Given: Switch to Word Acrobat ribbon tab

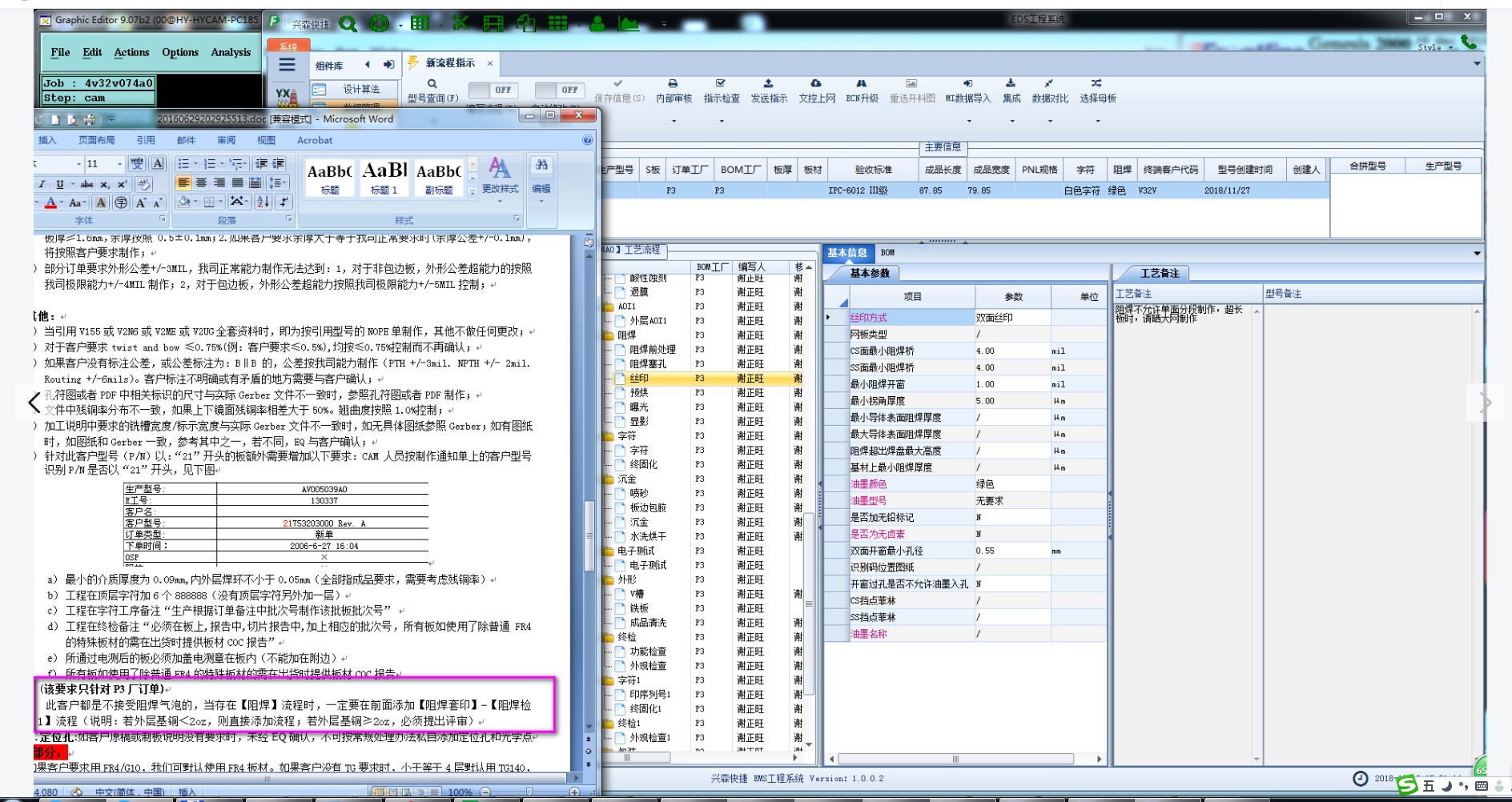Looking at the screenshot, I should 315,140.
